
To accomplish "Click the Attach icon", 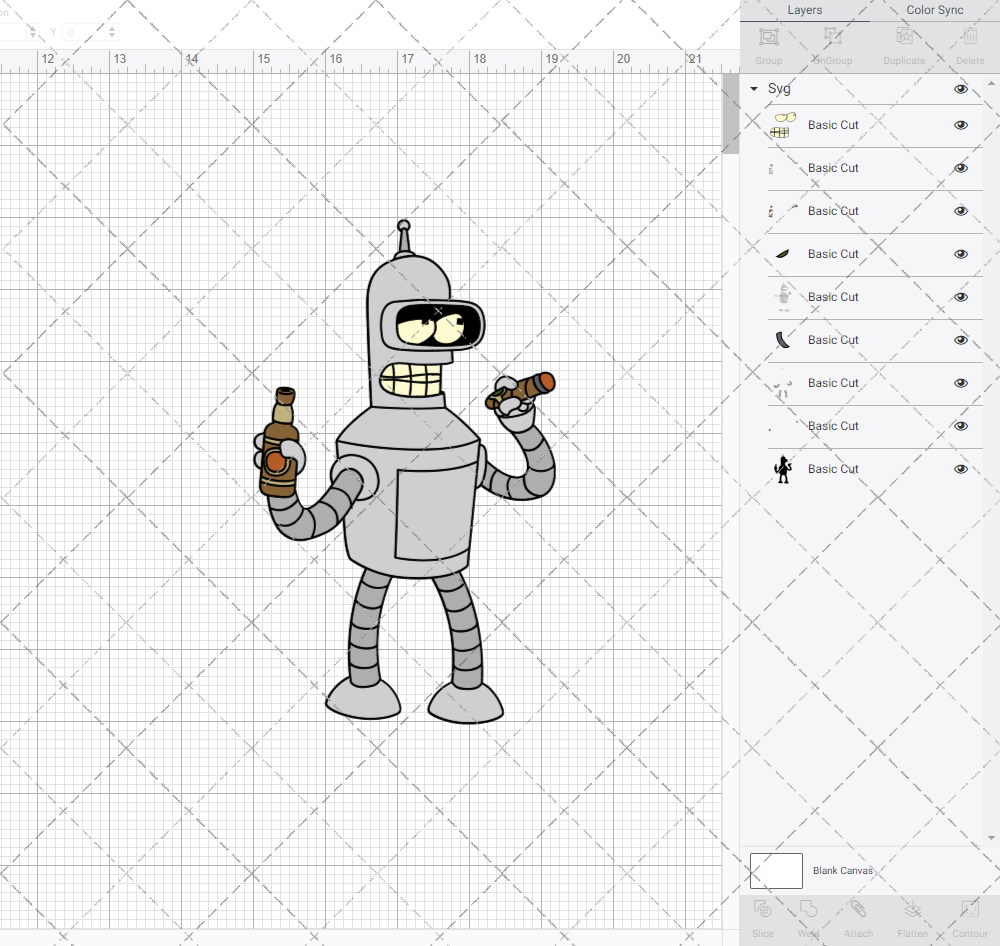I will (858, 915).
